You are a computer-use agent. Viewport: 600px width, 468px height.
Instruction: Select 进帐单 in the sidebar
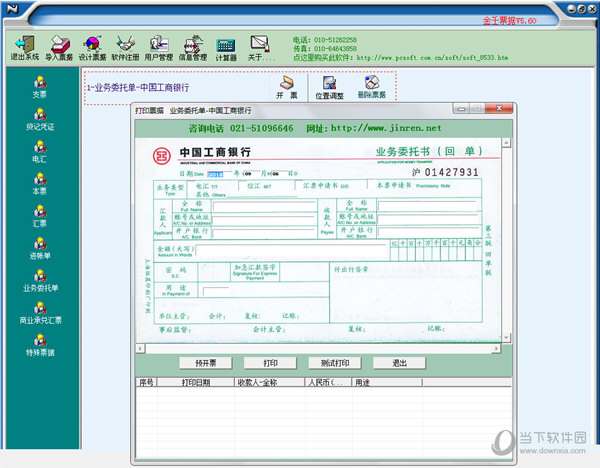[40, 249]
